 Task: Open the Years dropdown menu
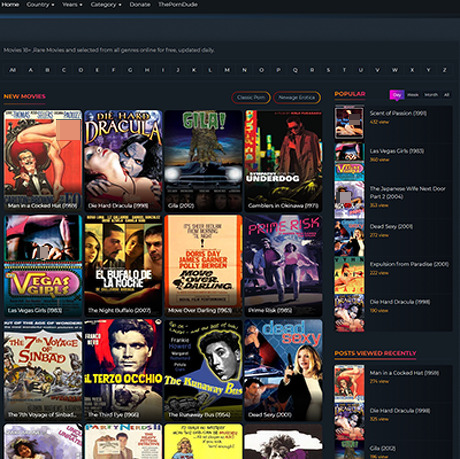coord(72,5)
